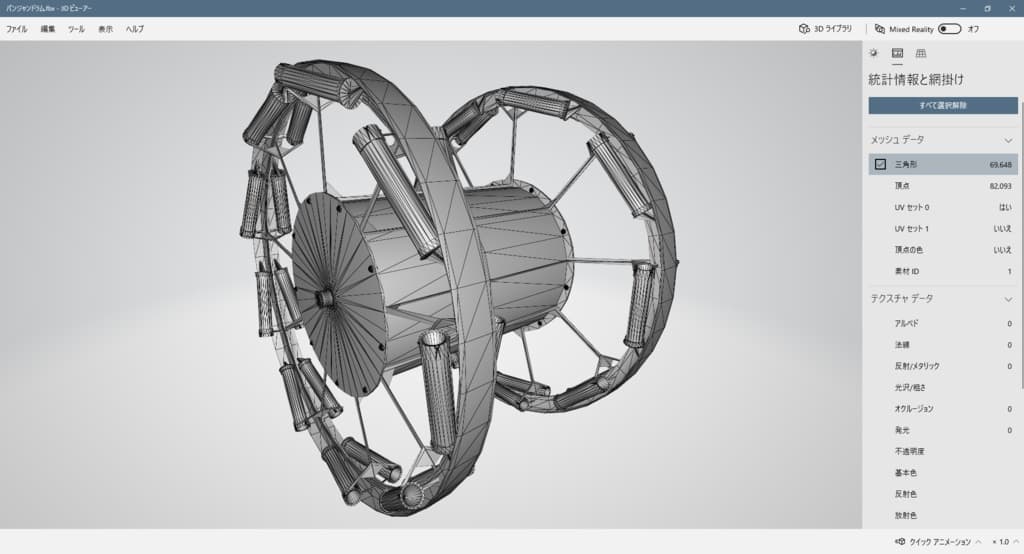The height and width of the screenshot is (554, 1024).
Task: Uncheck the 三角形 checkbox
Action: click(x=880, y=164)
